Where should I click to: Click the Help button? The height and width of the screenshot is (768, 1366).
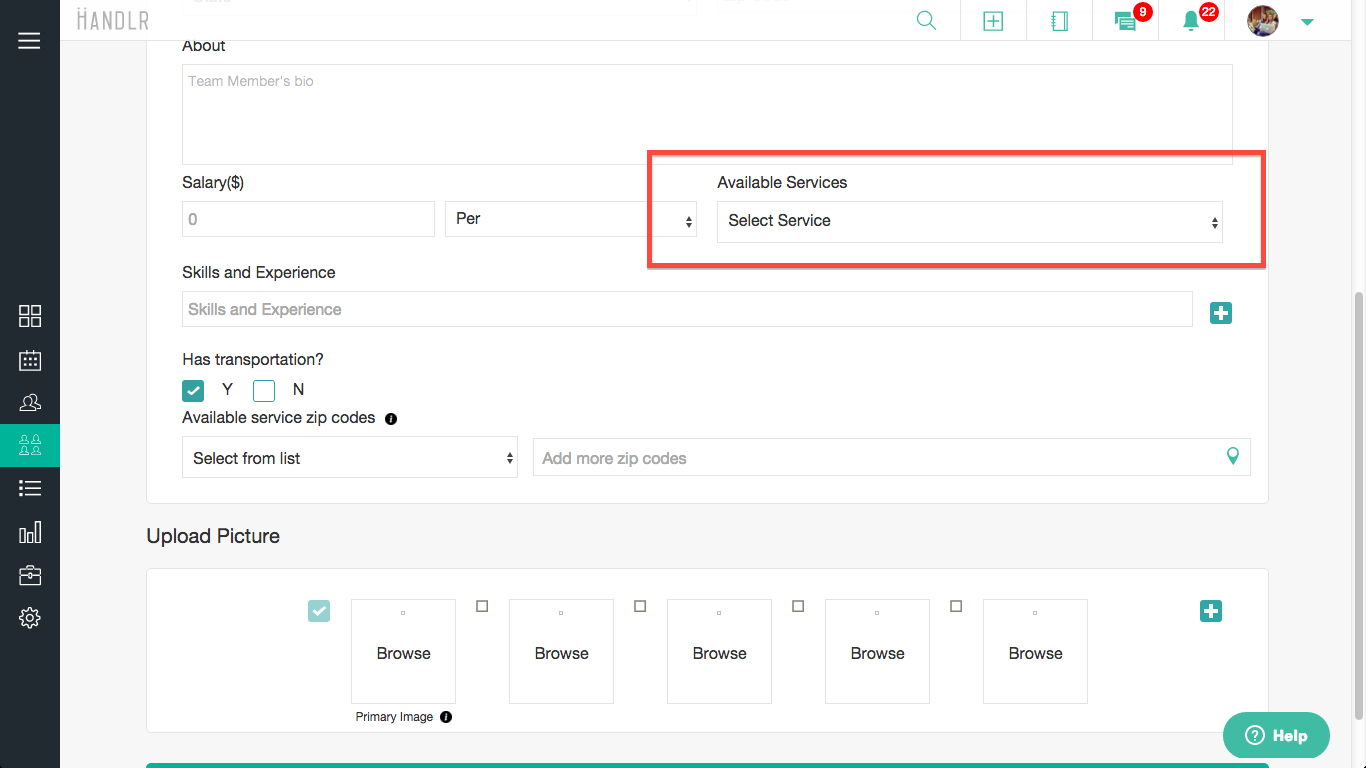1276,736
